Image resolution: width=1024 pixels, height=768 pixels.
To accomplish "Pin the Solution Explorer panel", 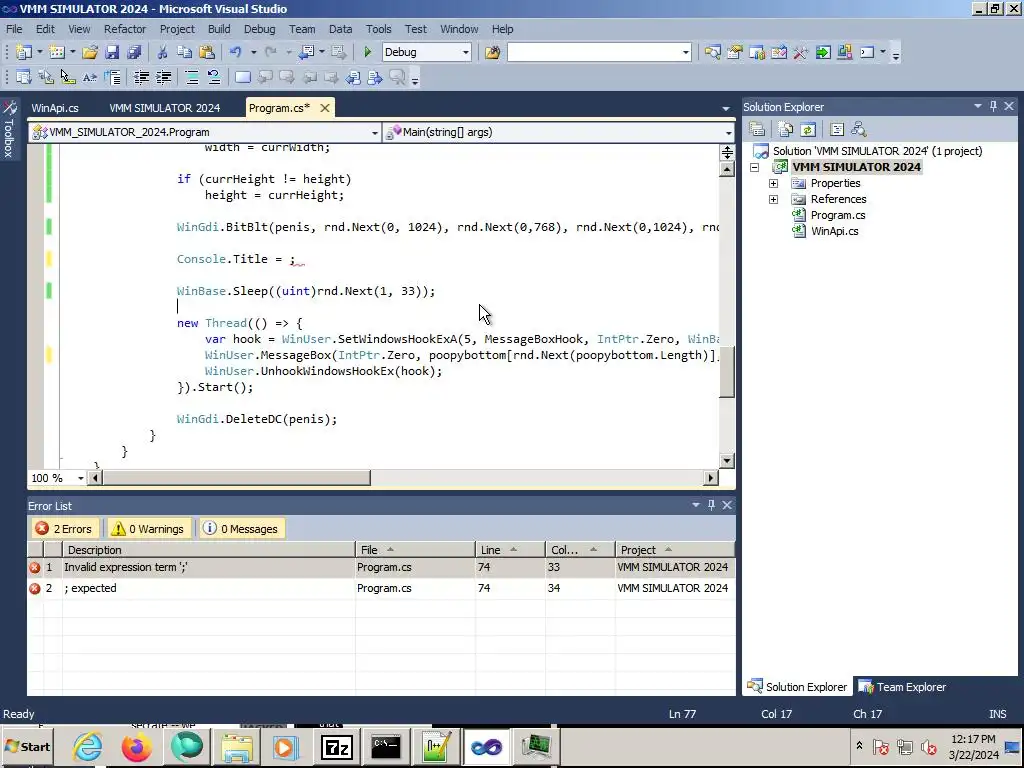I will coord(993,106).
